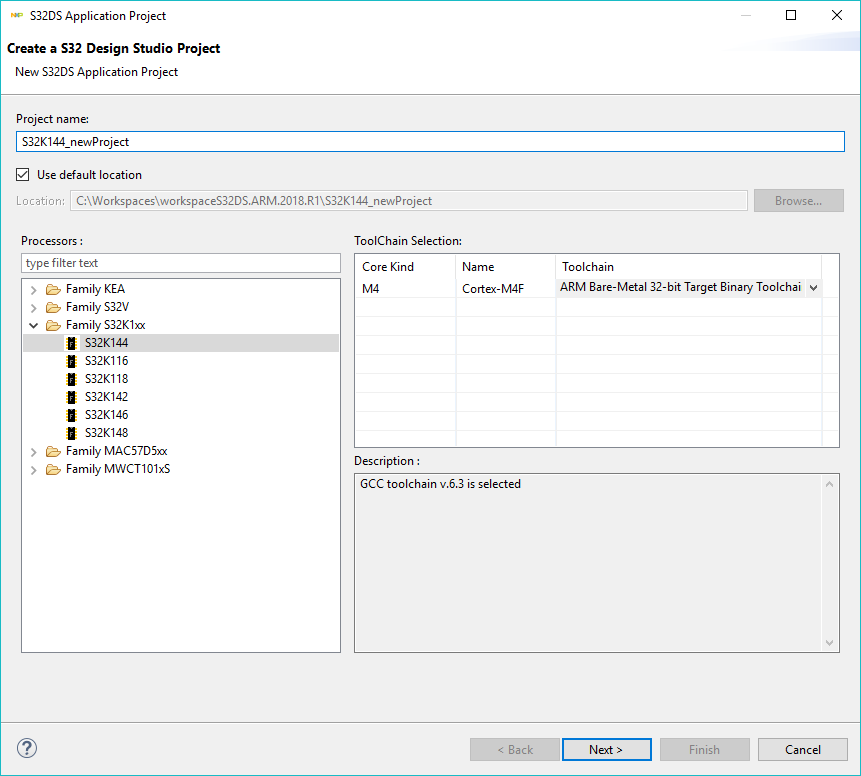The image size is (861, 776).
Task: Click the Toolchain column header
Action: pyautogui.click(x=689, y=267)
